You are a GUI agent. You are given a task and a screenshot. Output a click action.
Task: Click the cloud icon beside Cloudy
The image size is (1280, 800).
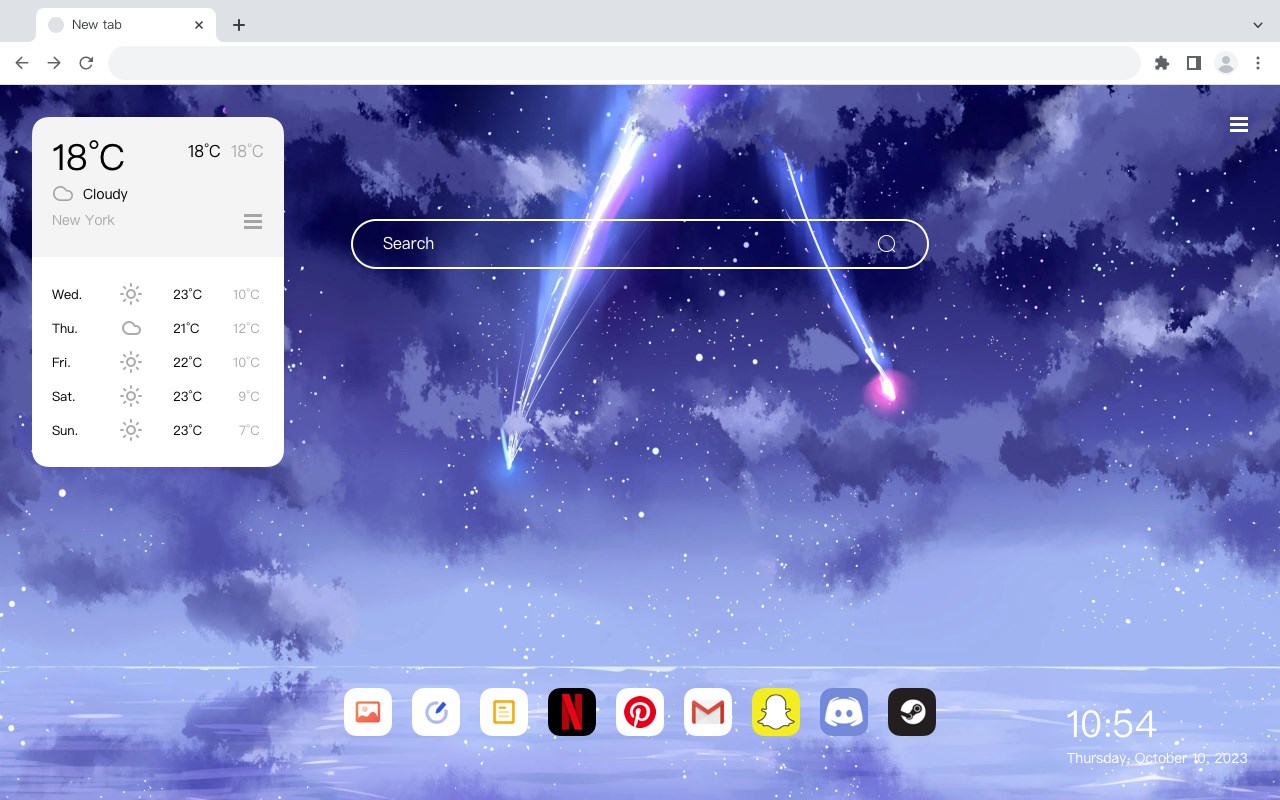[x=63, y=194]
